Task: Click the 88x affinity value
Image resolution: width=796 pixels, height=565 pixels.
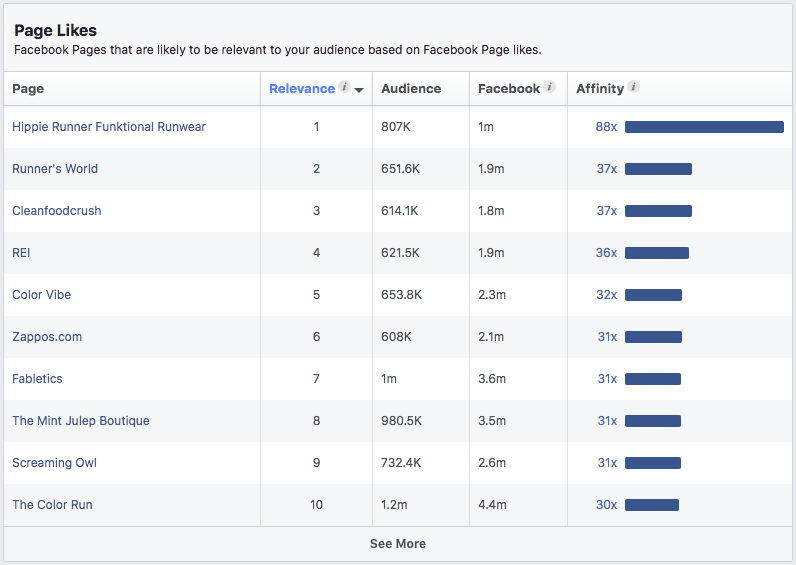Action: pos(606,127)
